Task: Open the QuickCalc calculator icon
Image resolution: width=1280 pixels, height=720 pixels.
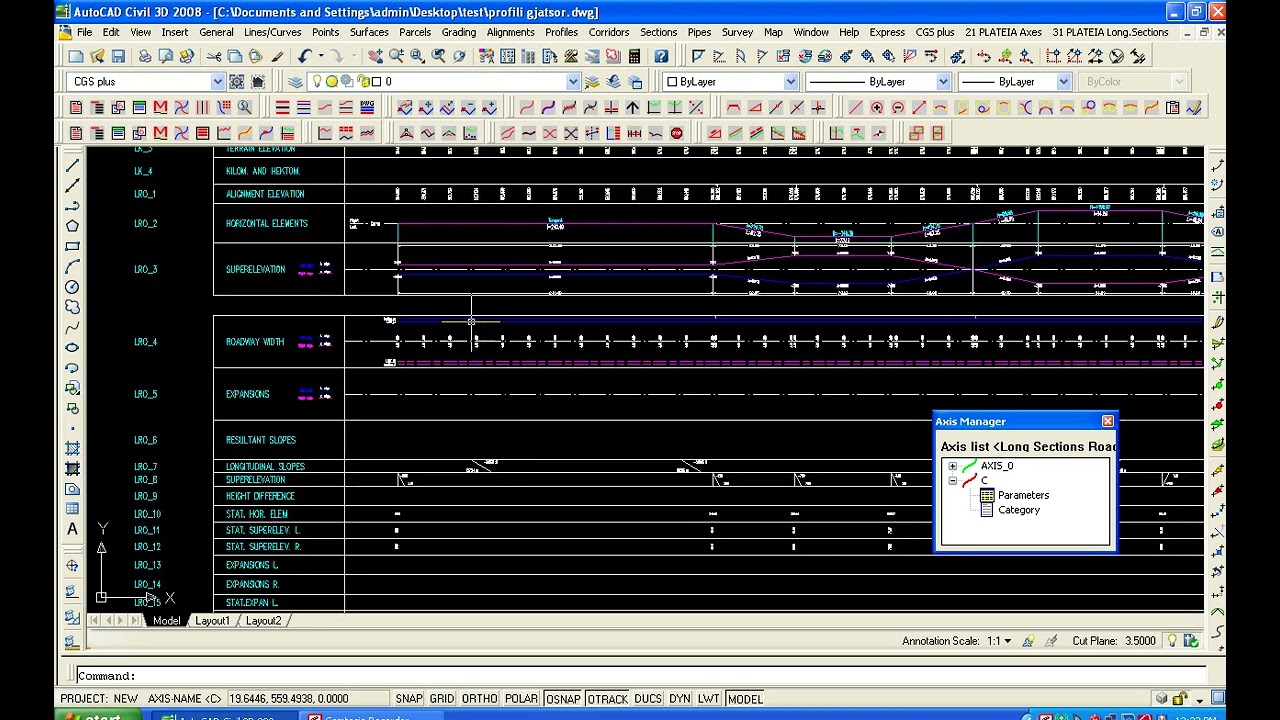Action: click(x=634, y=56)
